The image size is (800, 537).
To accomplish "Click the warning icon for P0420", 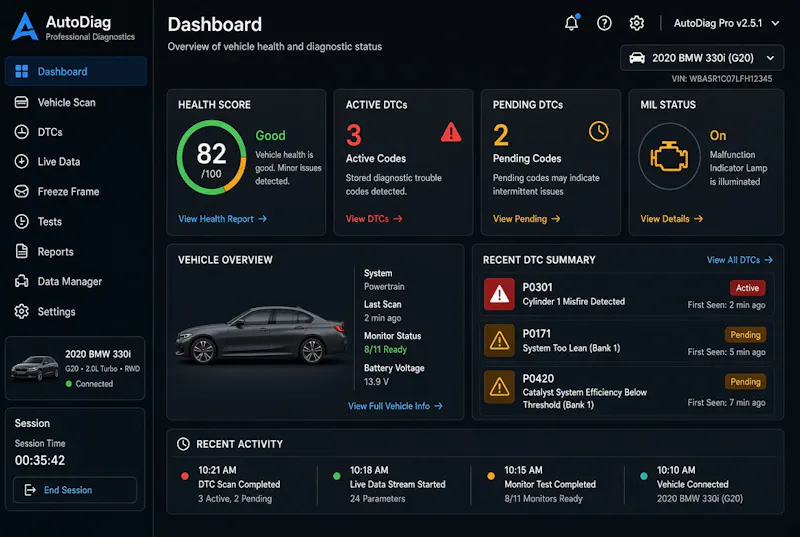I will 499,387.
